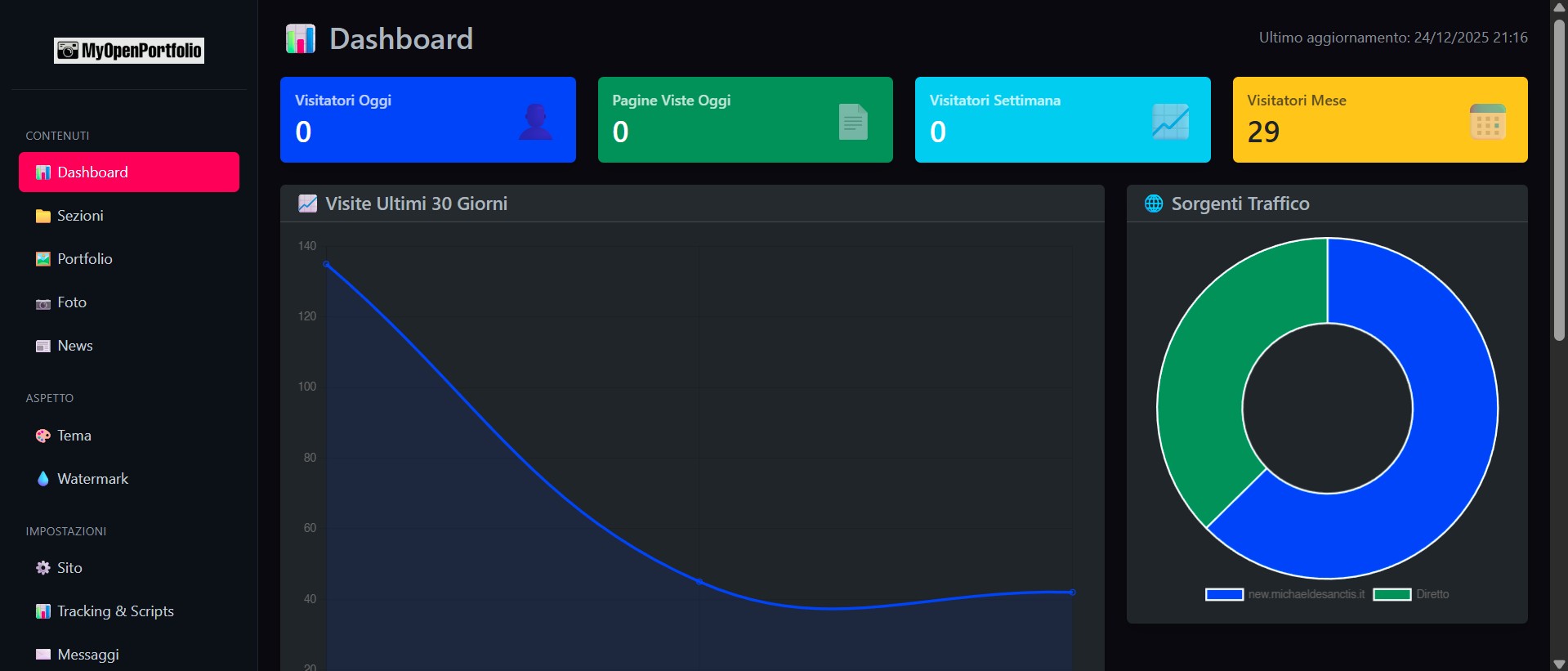Select the Visitatori Oggi stat card
Image resolution: width=1568 pixels, height=671 pixels.
tap(428, 120)
